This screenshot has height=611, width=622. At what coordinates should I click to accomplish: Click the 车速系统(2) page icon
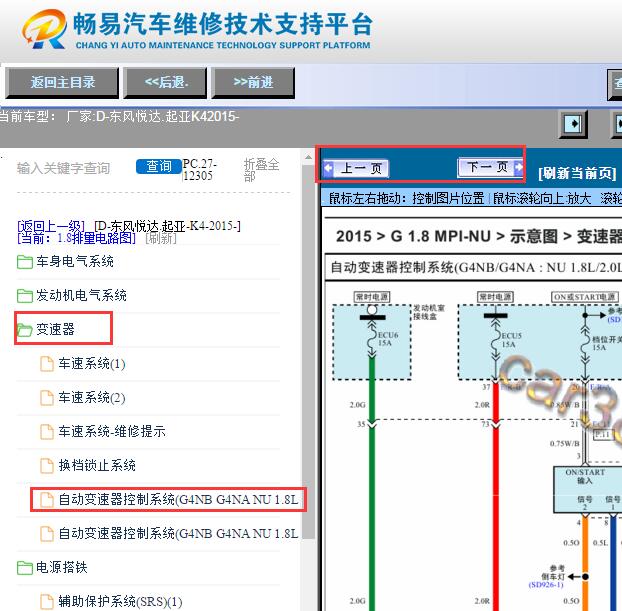pos(47,398)
